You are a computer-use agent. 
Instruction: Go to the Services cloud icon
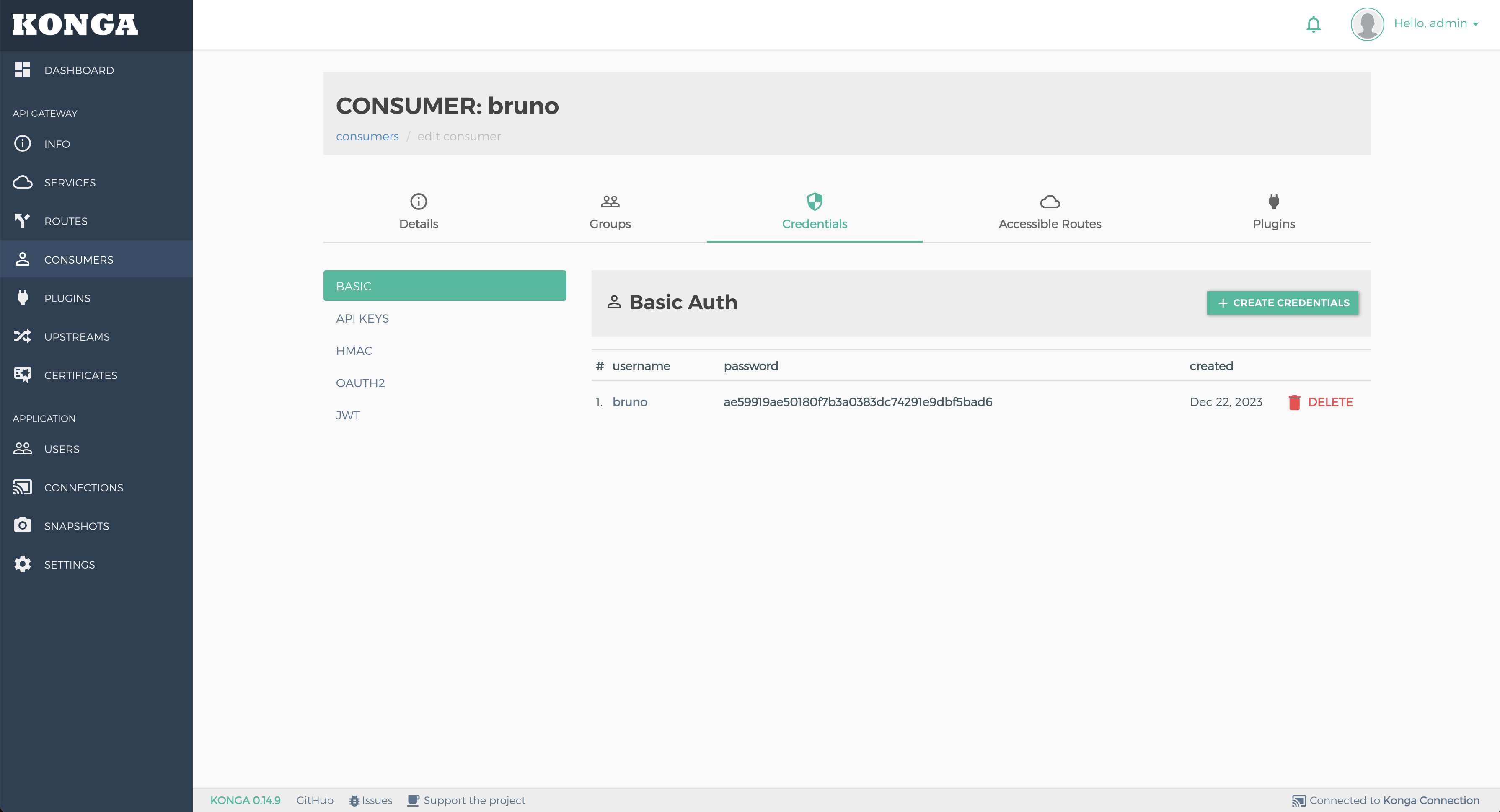pos(23,182)
